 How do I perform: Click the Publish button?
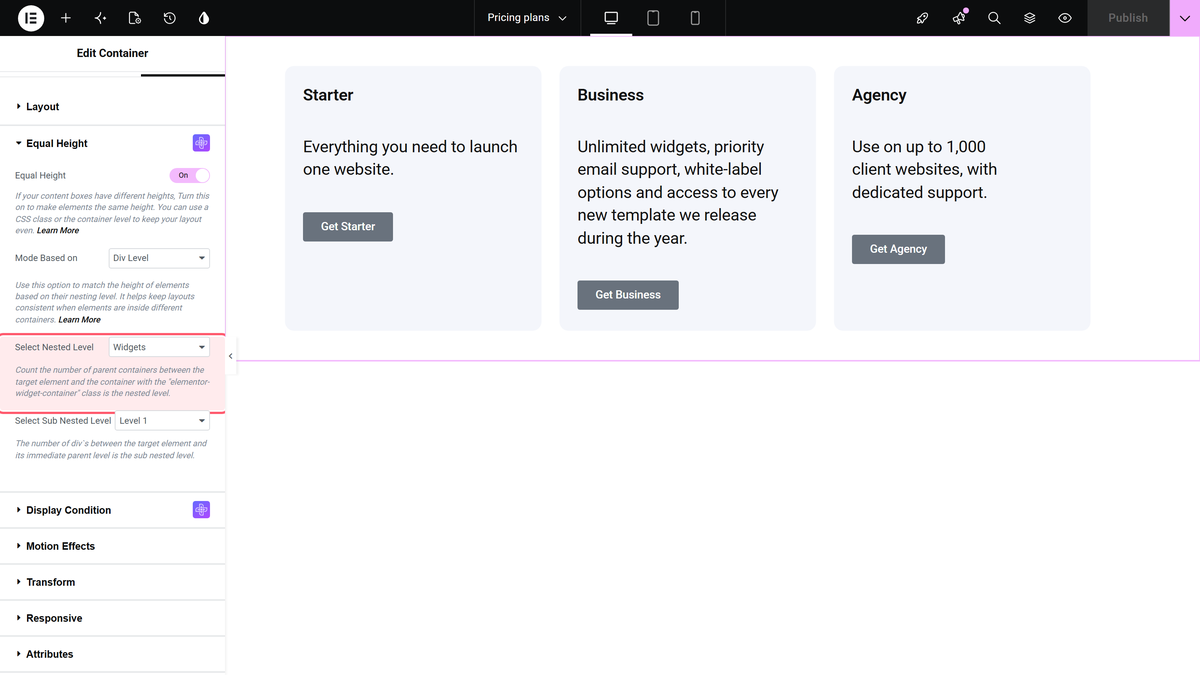[1128, 18]
